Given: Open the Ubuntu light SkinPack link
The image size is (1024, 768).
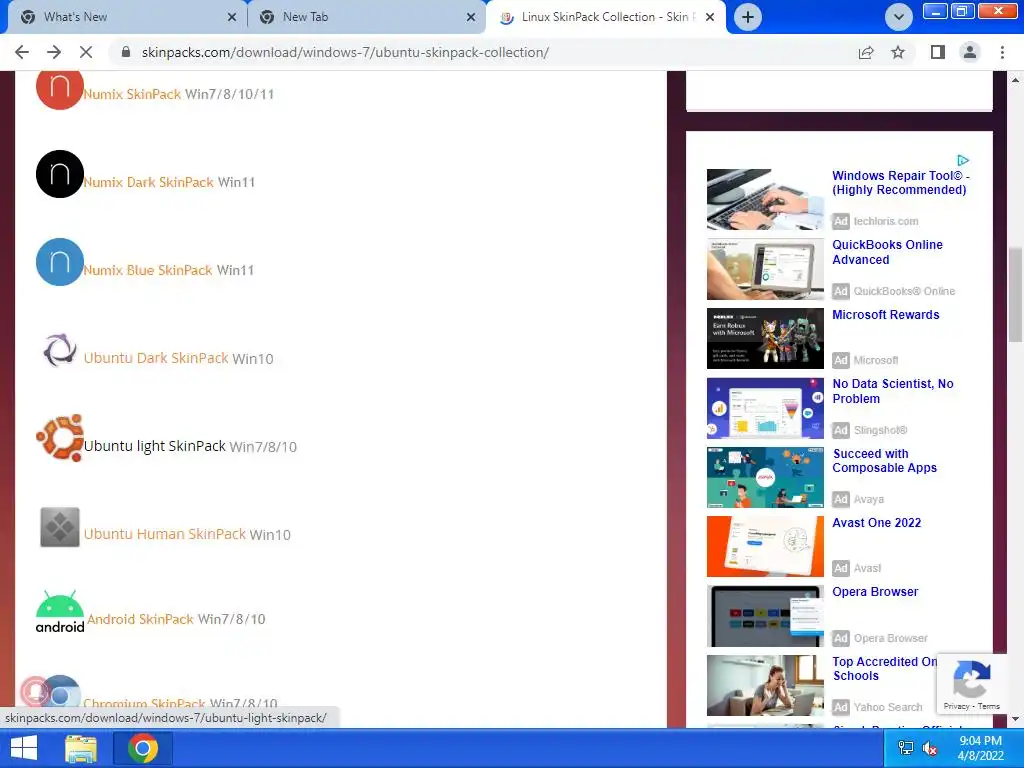Looking at the screenshot, I should pyautogui.click(x=155, y=446).
